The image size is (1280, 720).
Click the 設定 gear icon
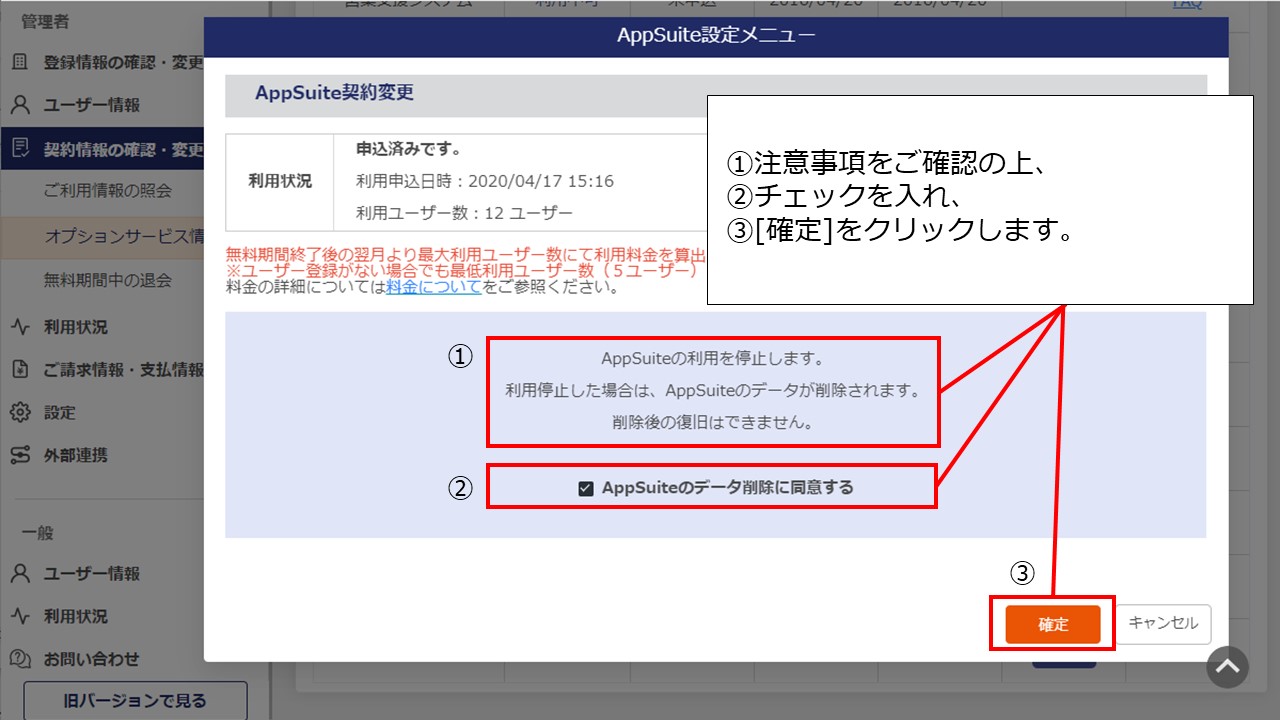(x=19, y=412)
